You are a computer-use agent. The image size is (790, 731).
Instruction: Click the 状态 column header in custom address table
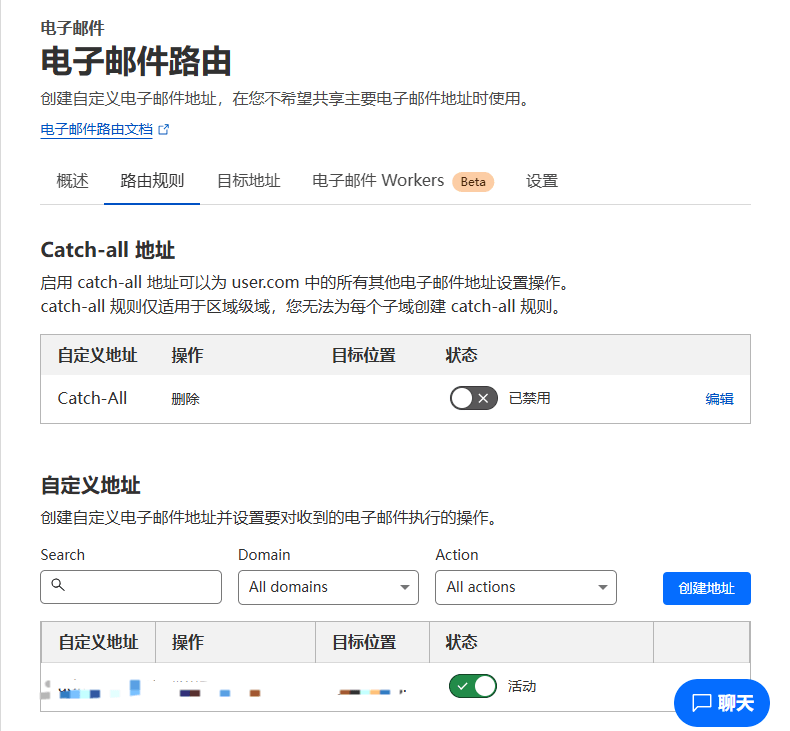click(461, 642)
